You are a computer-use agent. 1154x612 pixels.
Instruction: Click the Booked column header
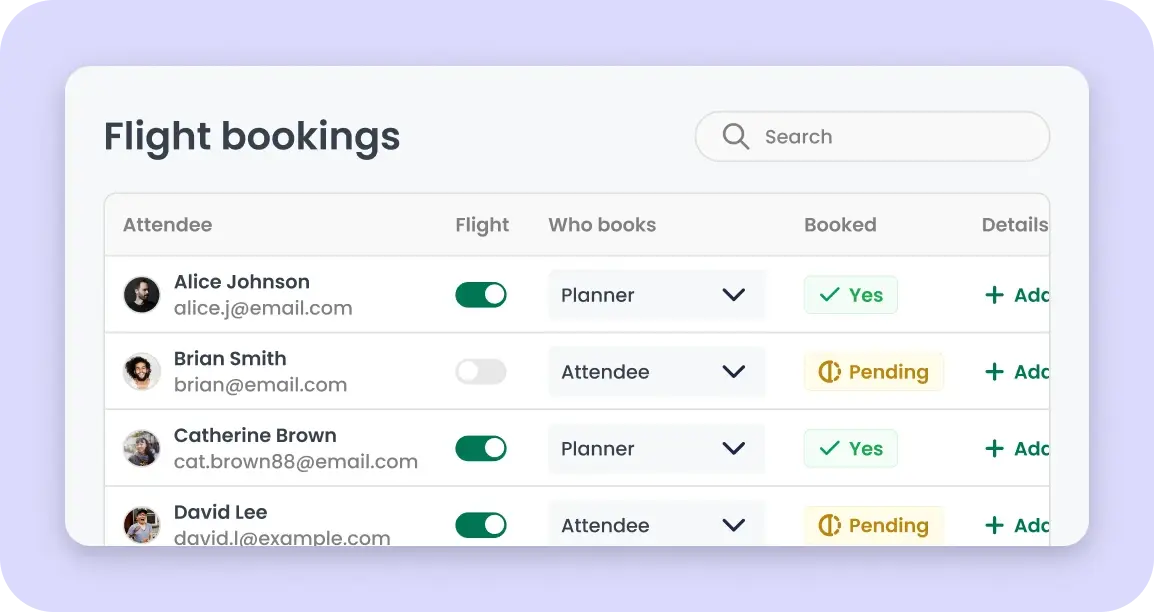(x=840, y=225)
